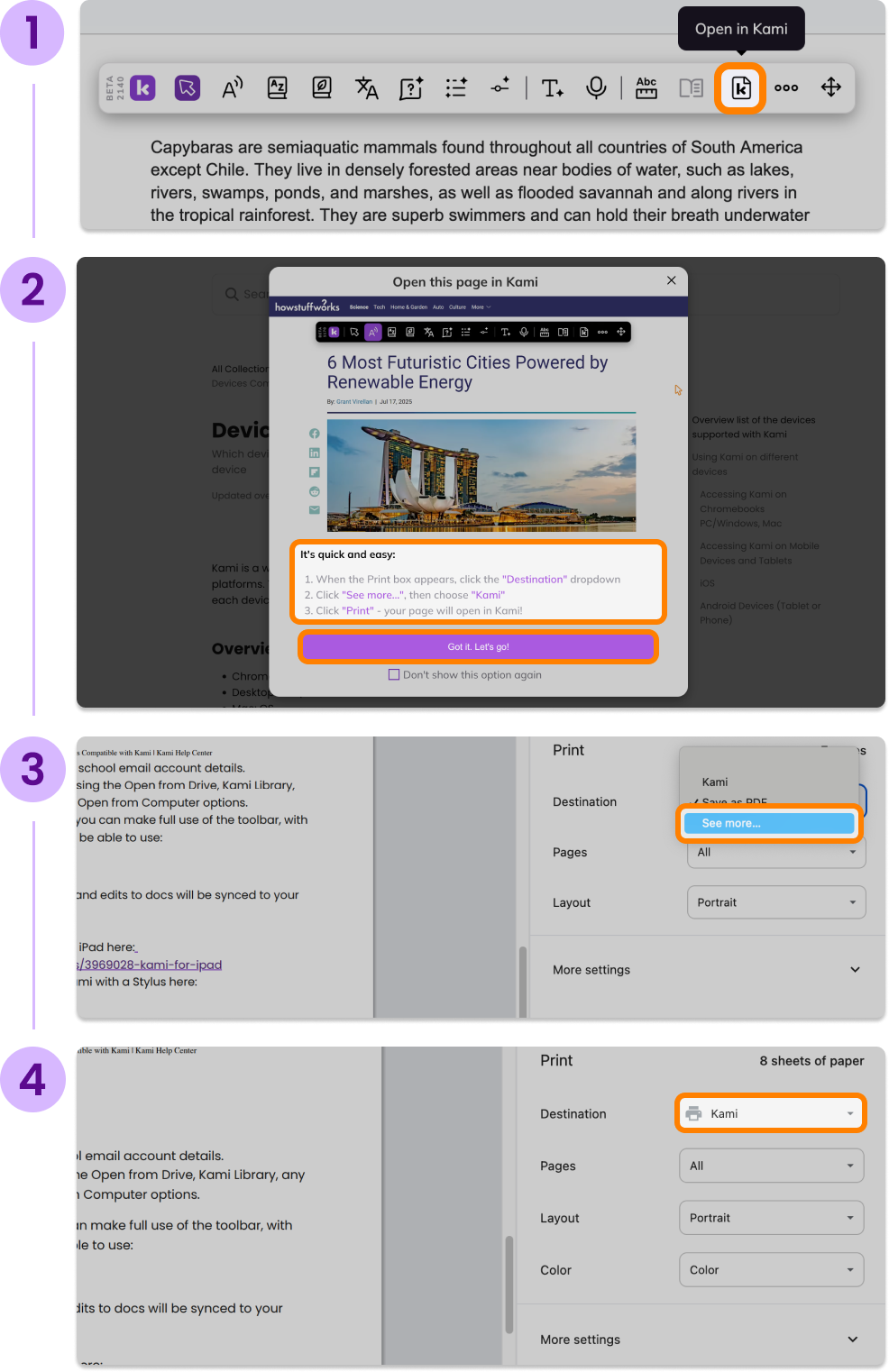Click the iOS sidebar link
This screenshot has width=889, height=1372.
(707, 583)
